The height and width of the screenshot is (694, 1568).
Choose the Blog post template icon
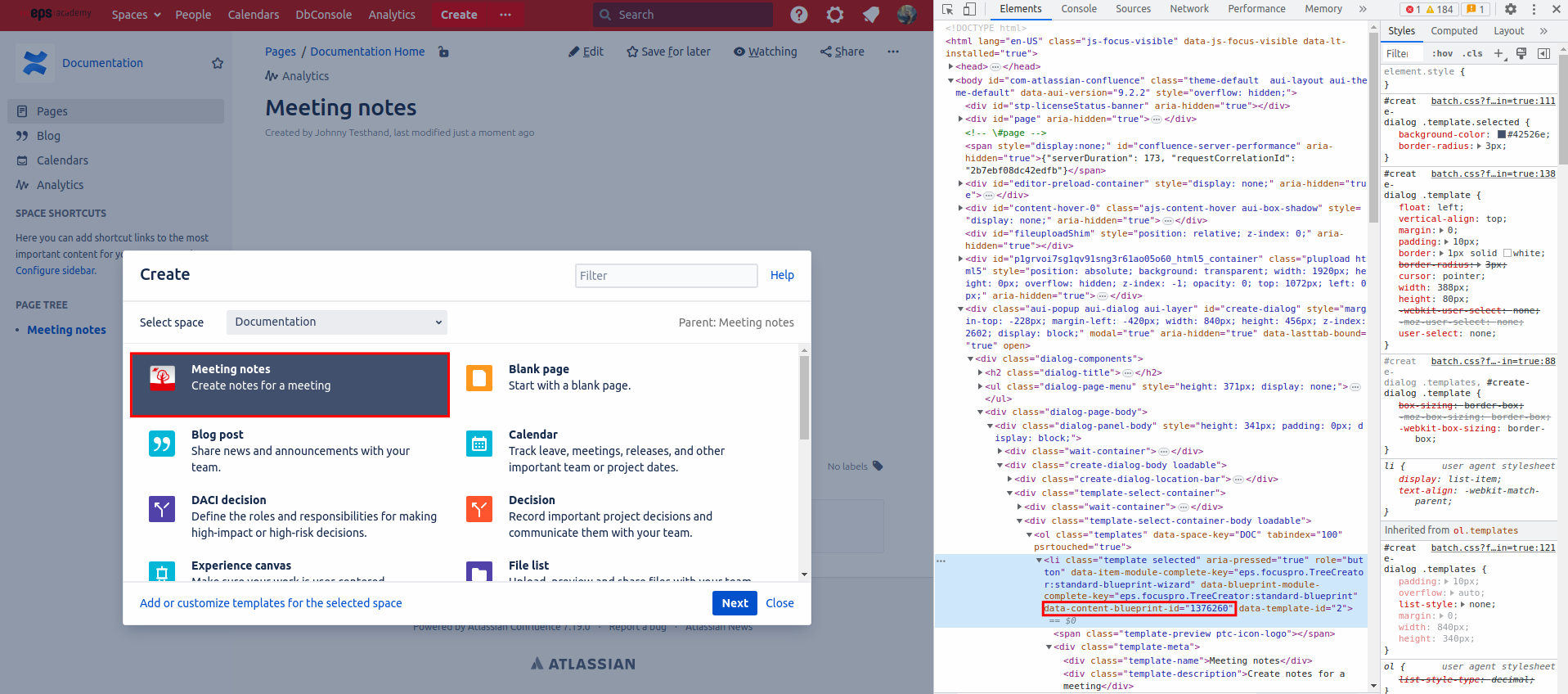(162, 444)
